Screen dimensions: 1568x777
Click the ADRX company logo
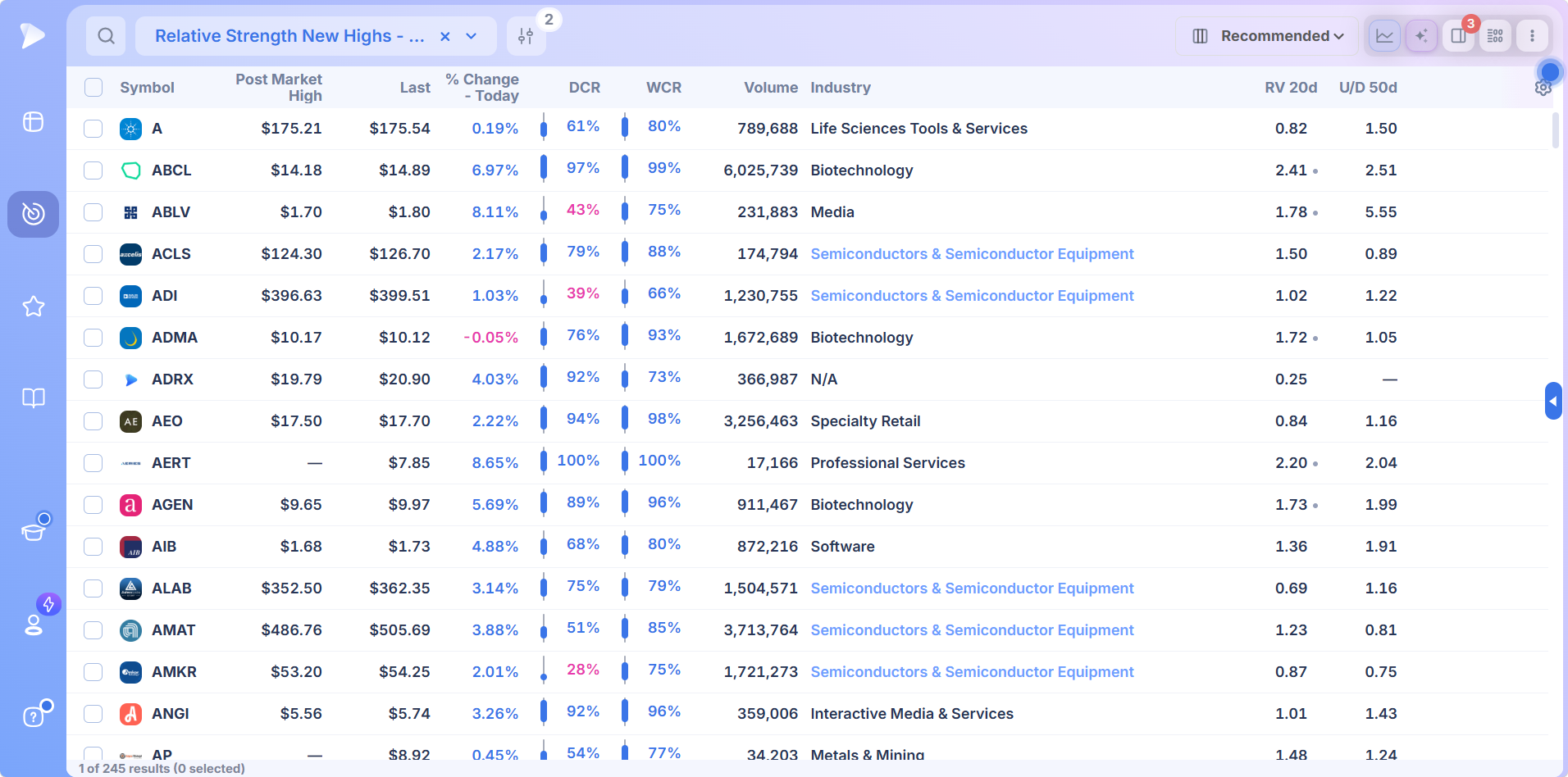[130, 379]
